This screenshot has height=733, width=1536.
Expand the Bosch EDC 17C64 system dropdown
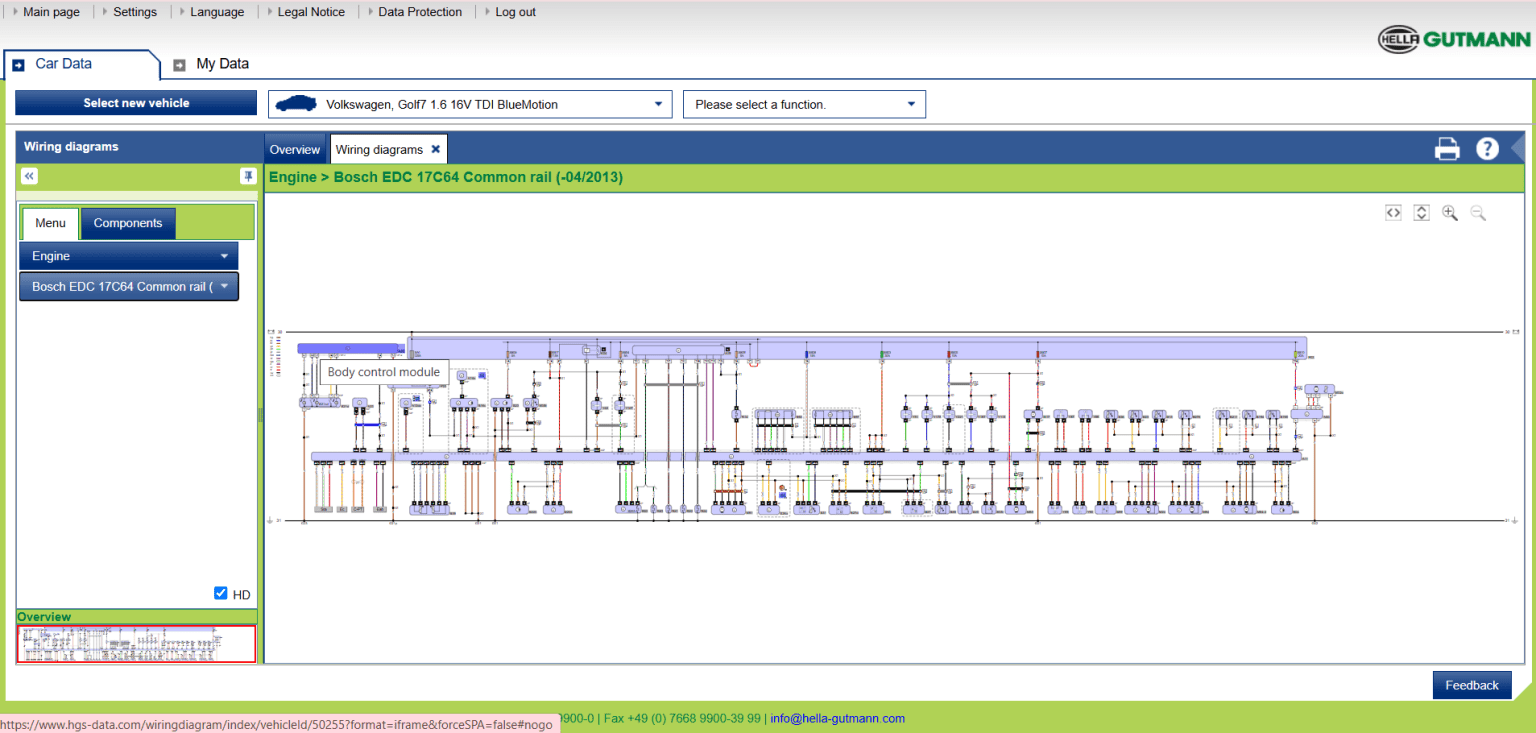tap(129, 287)
